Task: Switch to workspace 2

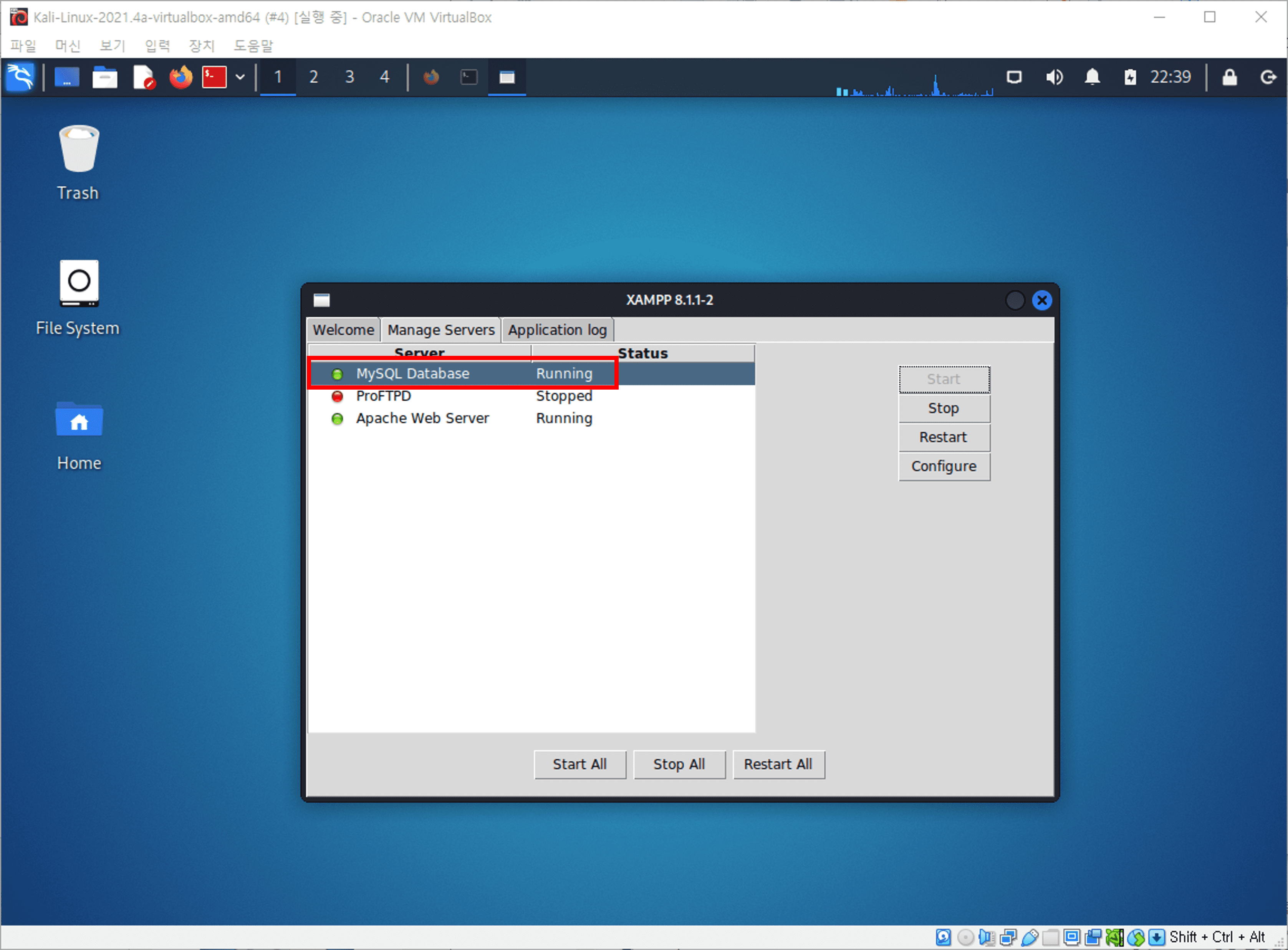Action: tap(313, 76)
